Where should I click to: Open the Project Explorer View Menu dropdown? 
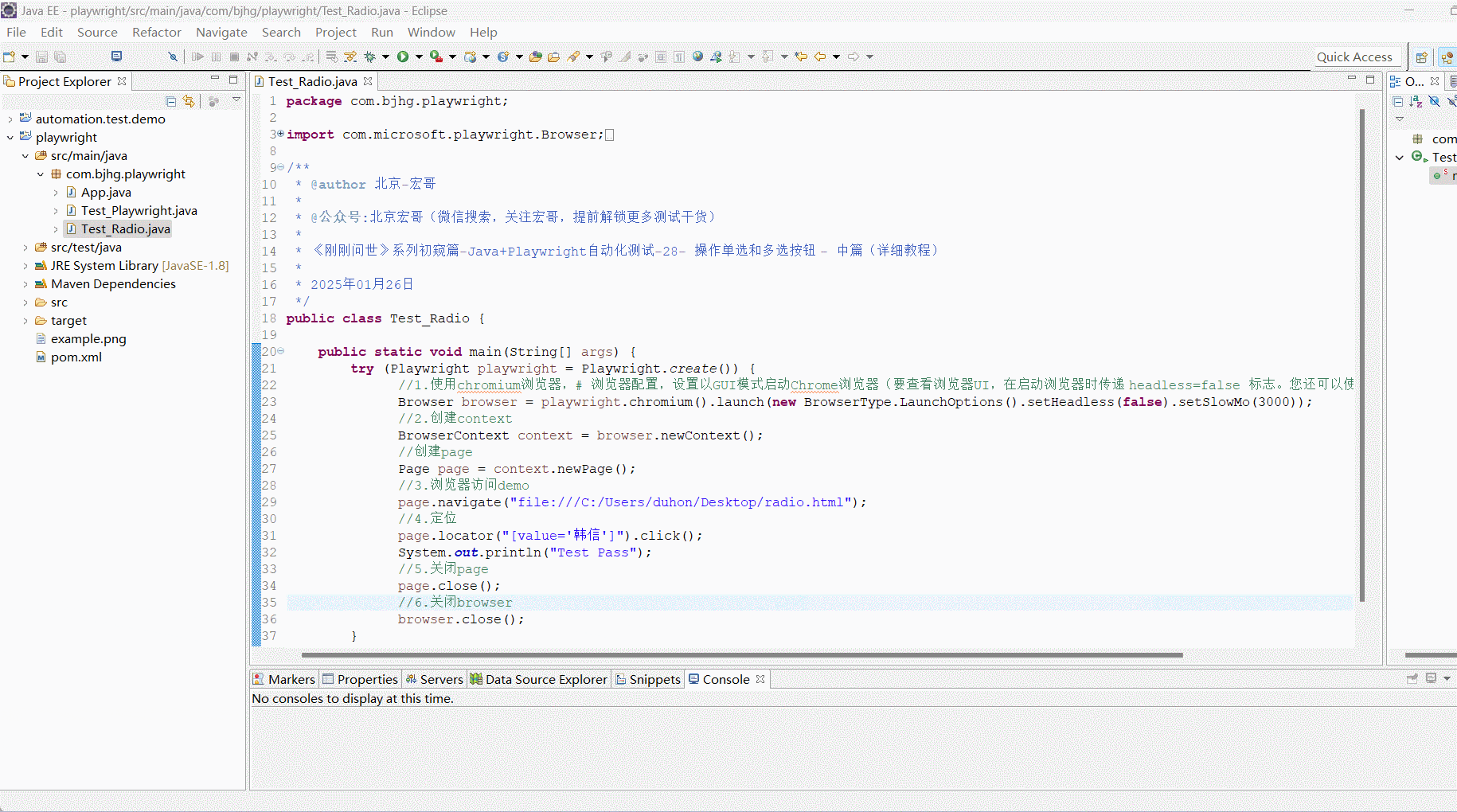click(x=236, y=100)
